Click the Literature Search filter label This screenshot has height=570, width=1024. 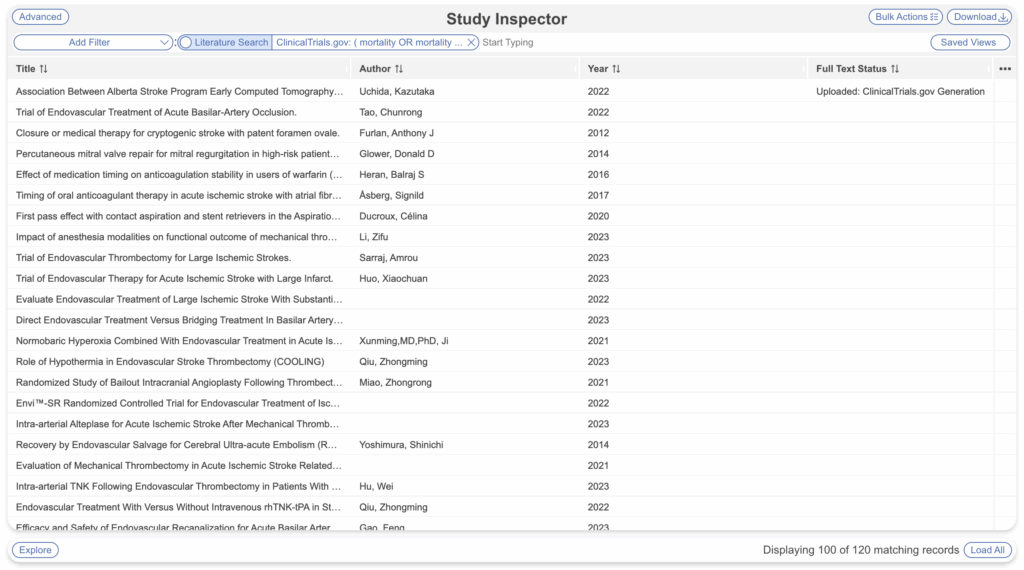tap(231, 43)
